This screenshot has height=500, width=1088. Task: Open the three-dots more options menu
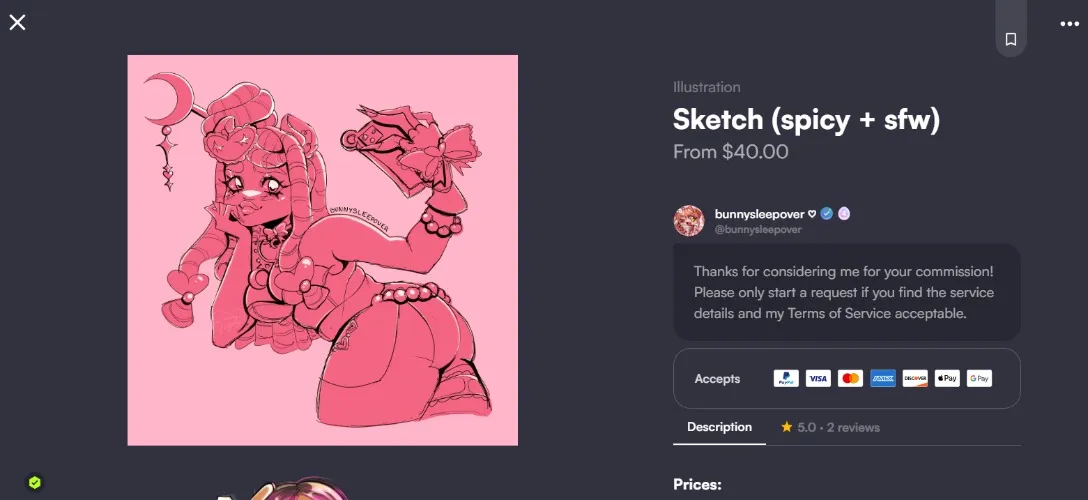[x=1069, y=24]
